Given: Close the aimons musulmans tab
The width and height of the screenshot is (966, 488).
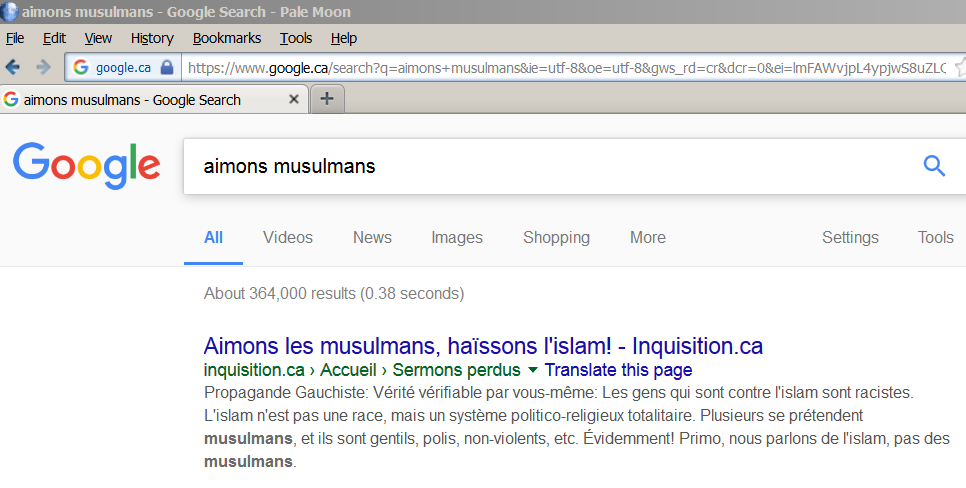Looking at the screenshot, I should [294, 99].
